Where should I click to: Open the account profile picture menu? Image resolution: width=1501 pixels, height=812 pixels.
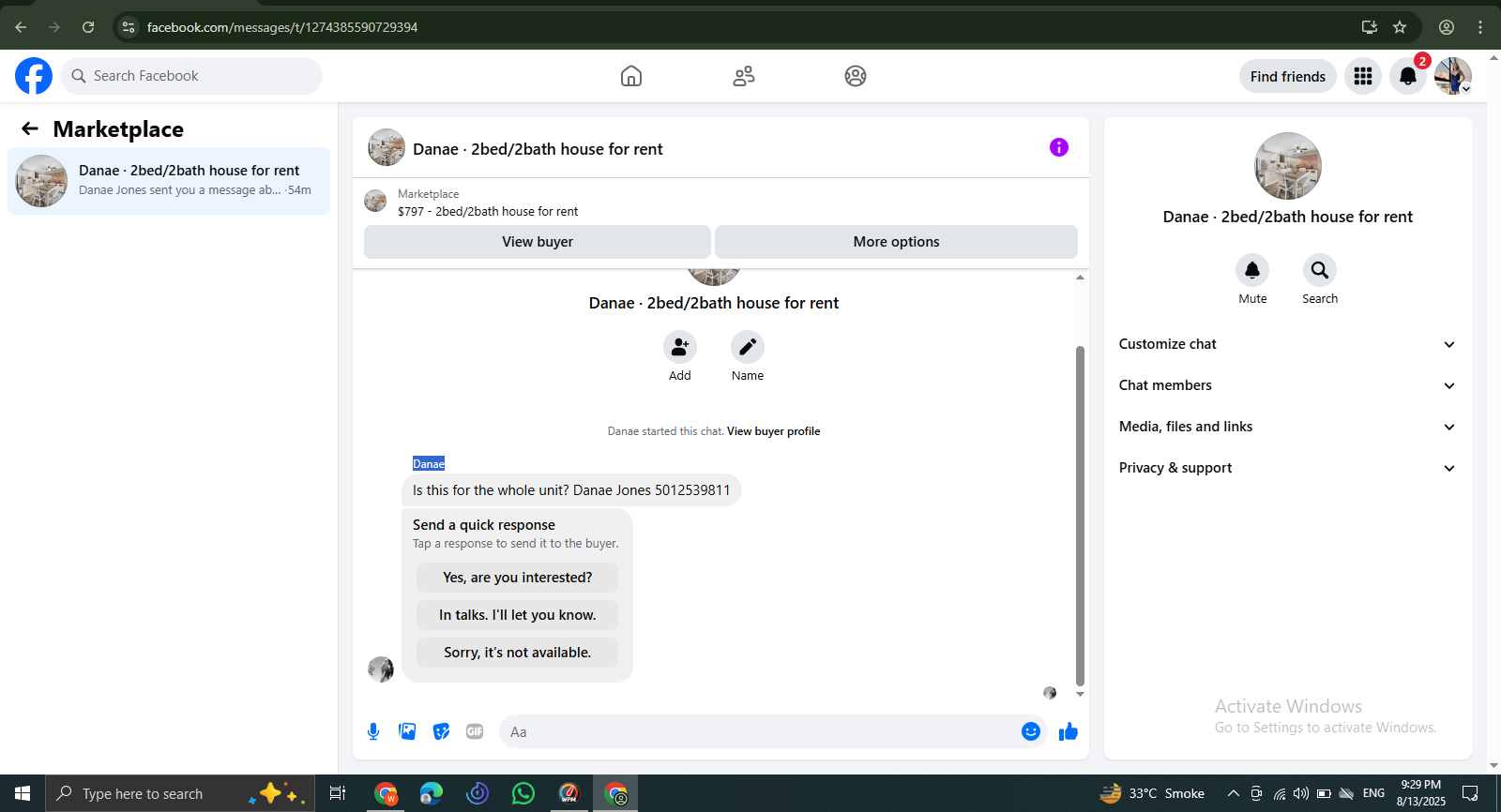(x=1453, y=76)
